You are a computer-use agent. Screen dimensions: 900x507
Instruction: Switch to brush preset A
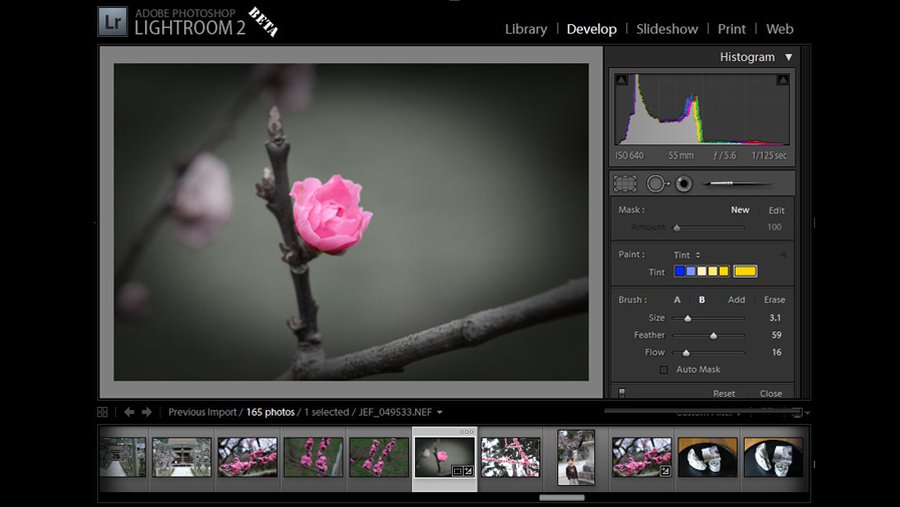tap(677, 300)
